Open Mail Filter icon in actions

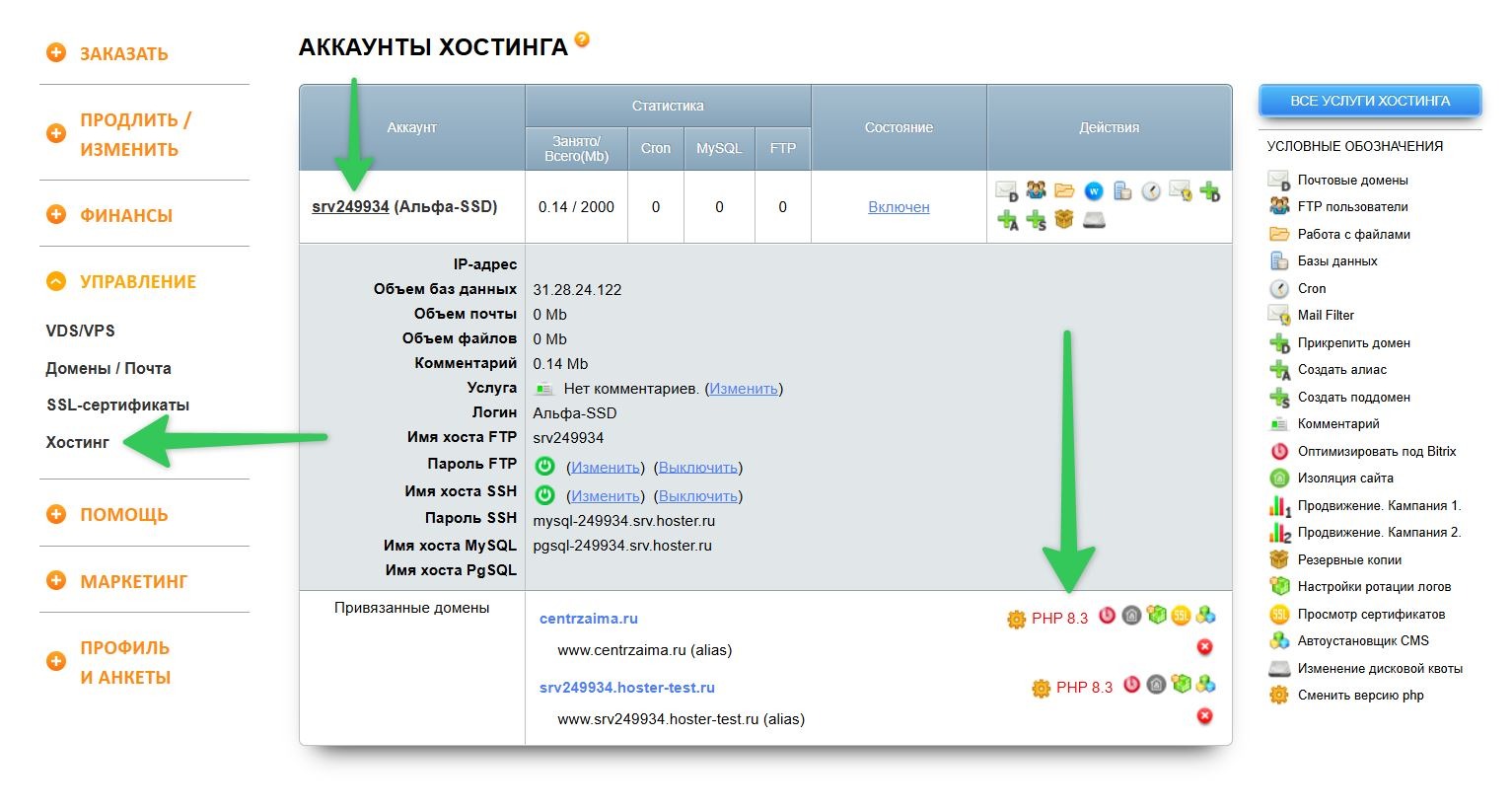pyautogui.click(x=1181, y=191)
